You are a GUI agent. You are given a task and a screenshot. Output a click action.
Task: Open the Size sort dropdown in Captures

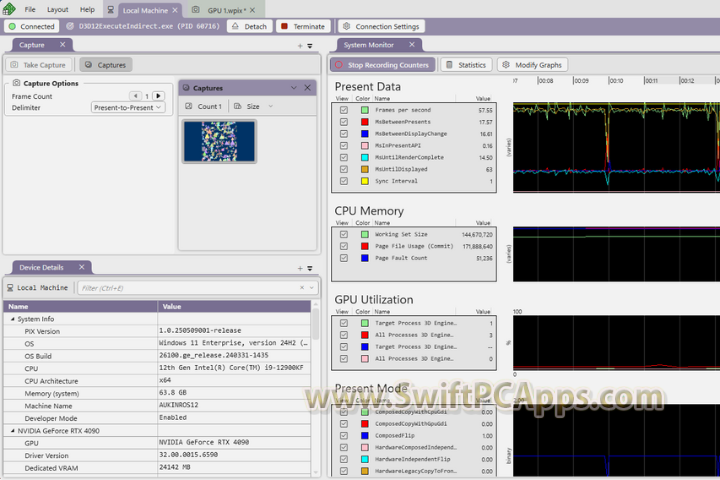coord(253,106)
